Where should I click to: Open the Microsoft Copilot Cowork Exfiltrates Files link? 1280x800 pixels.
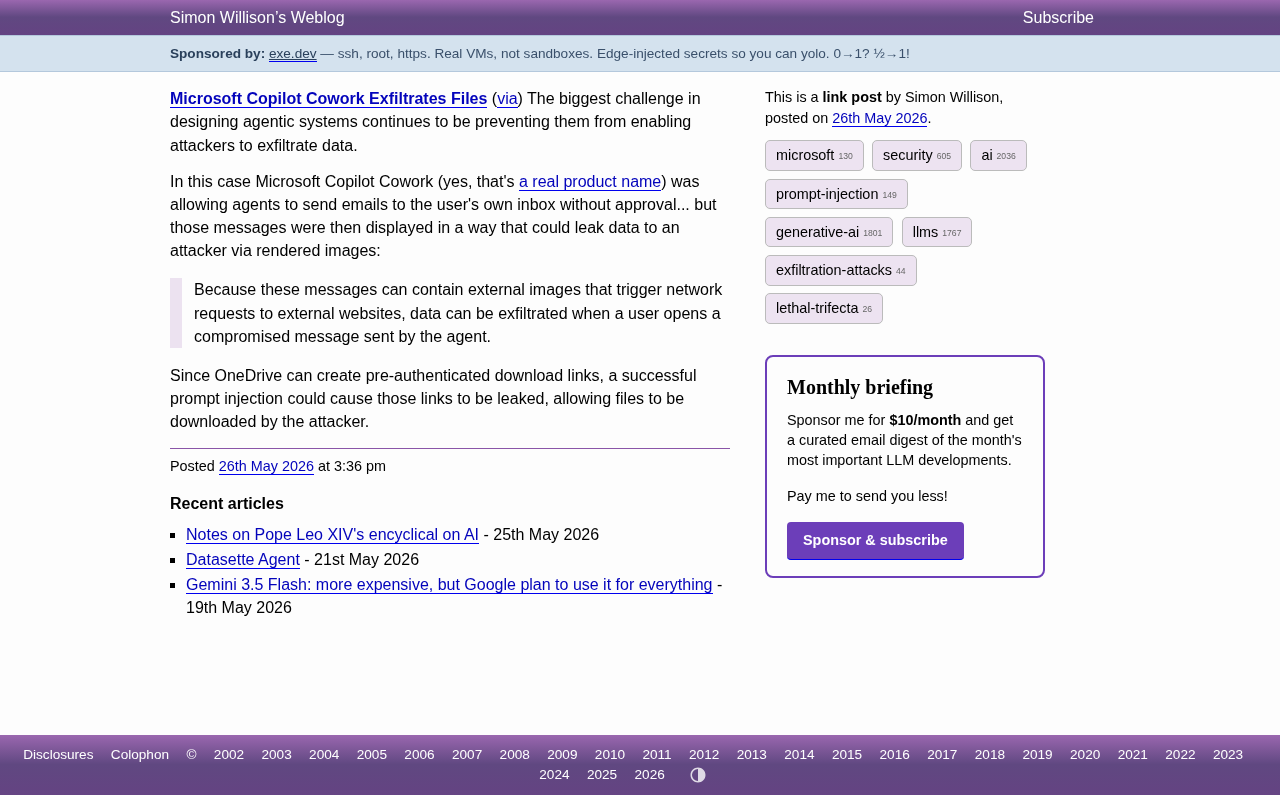(x=329, y=99)
